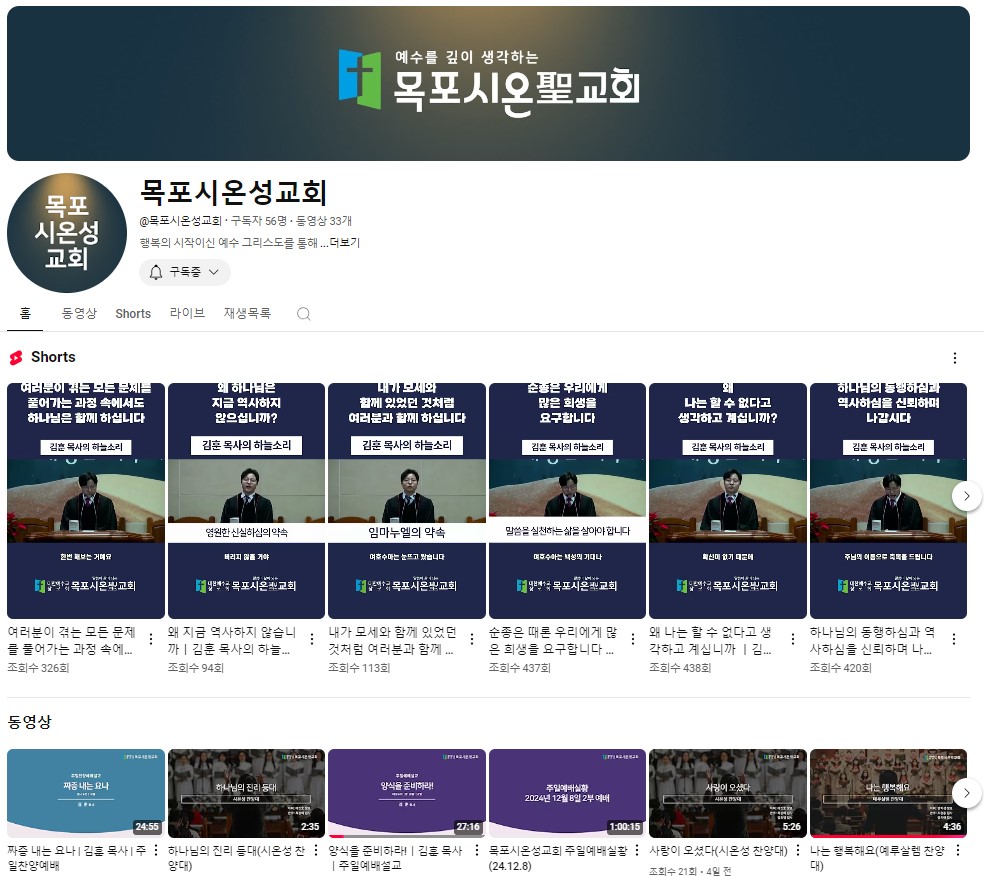Show next videos with the 동영상 row arrow

tap(966, 793)
